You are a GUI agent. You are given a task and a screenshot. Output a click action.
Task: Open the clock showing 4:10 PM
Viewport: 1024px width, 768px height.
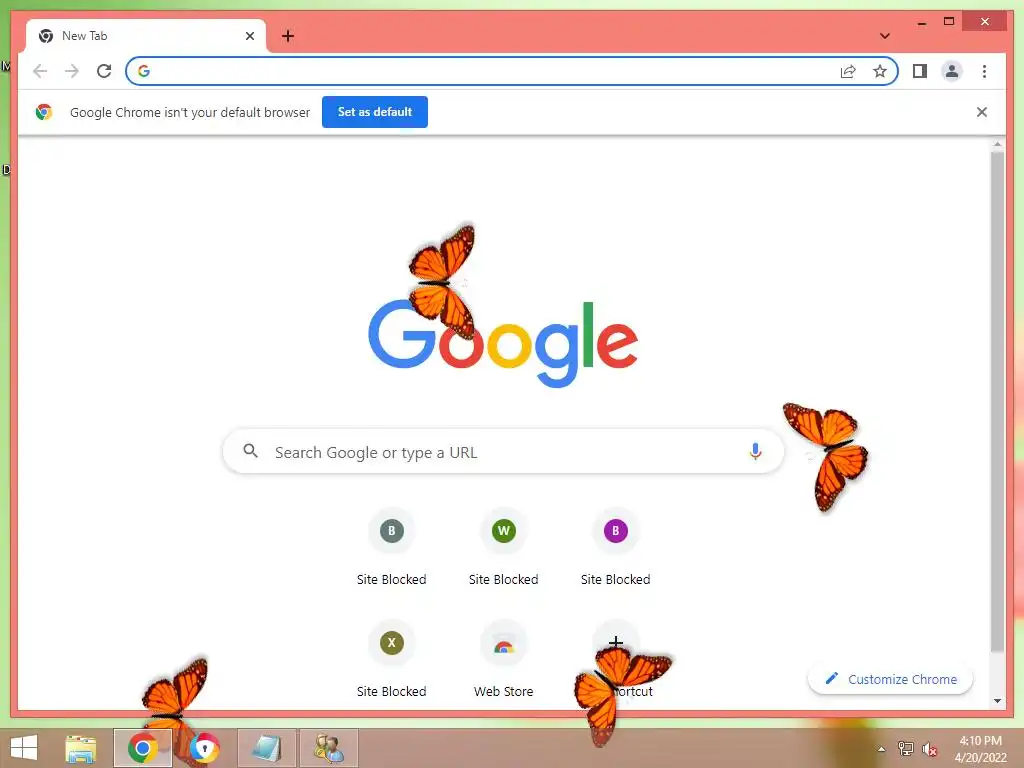[x=980, y=749]
